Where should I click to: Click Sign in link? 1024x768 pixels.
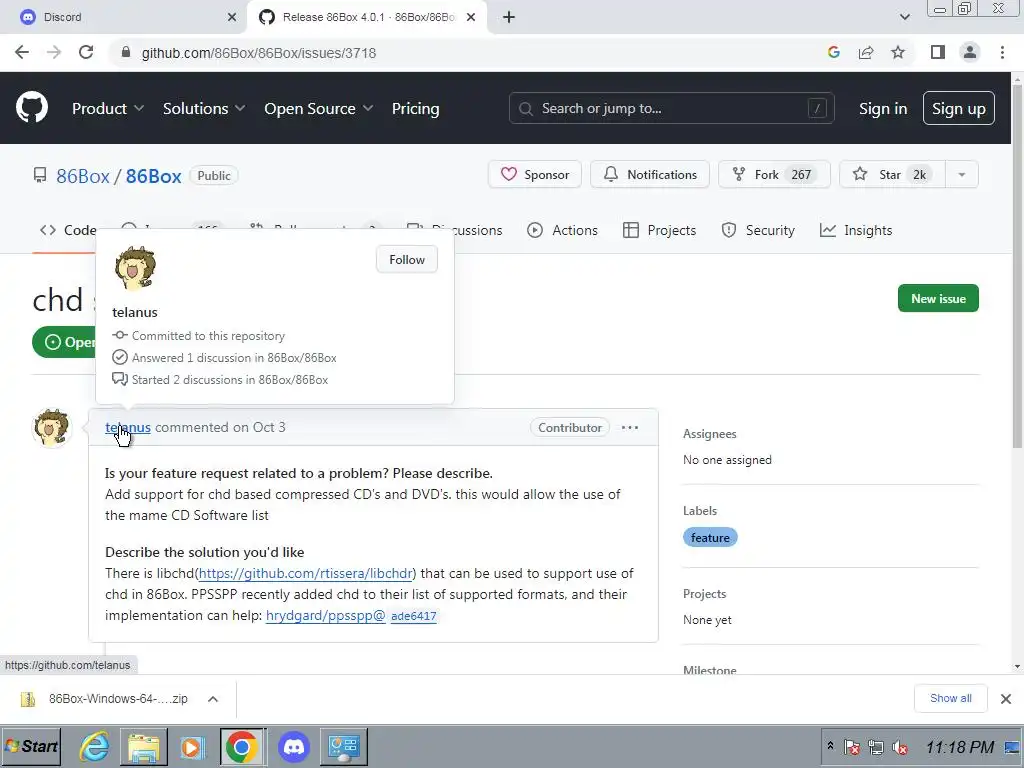pyautogui.click(x=883, y=108)
